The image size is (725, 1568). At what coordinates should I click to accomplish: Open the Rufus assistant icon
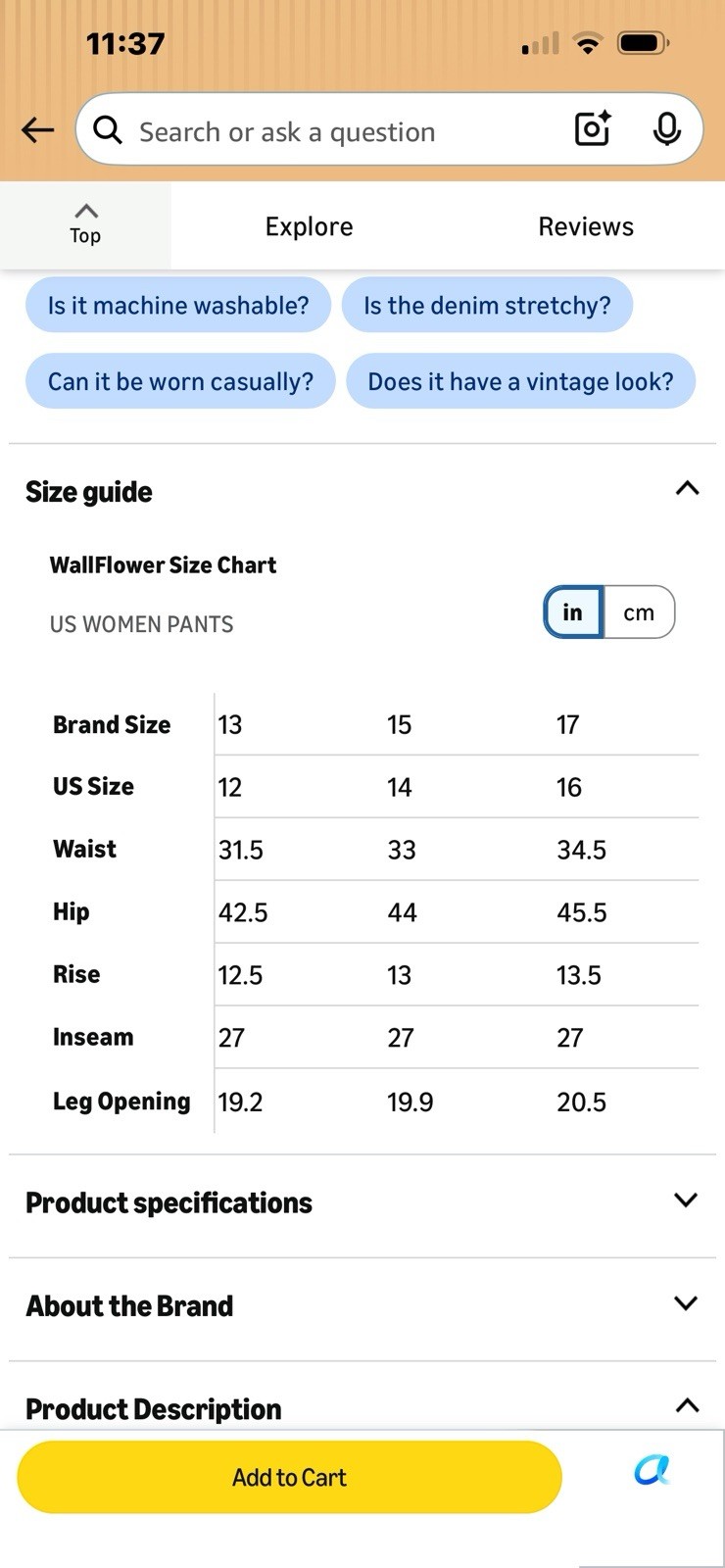click(652, 1469)
